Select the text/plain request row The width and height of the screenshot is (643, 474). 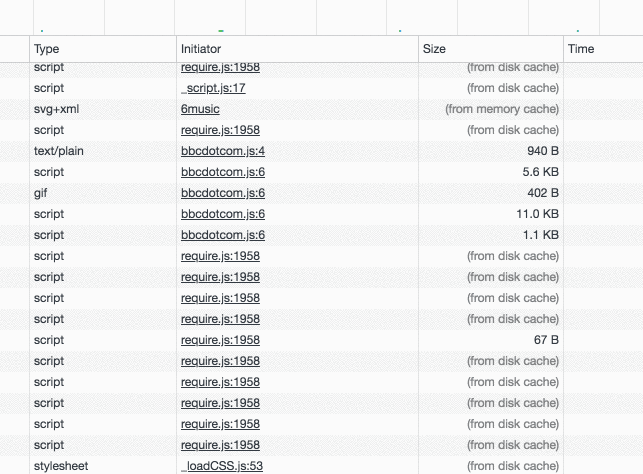click(322, 151)
